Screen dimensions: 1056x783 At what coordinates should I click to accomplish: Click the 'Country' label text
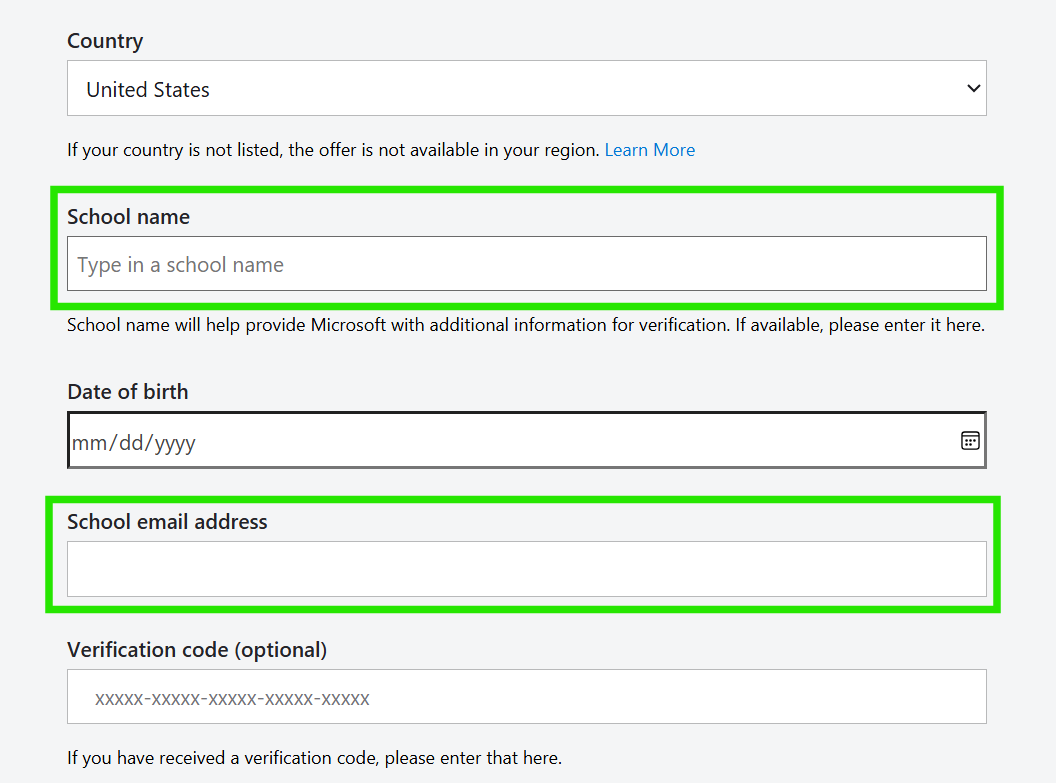105,41
